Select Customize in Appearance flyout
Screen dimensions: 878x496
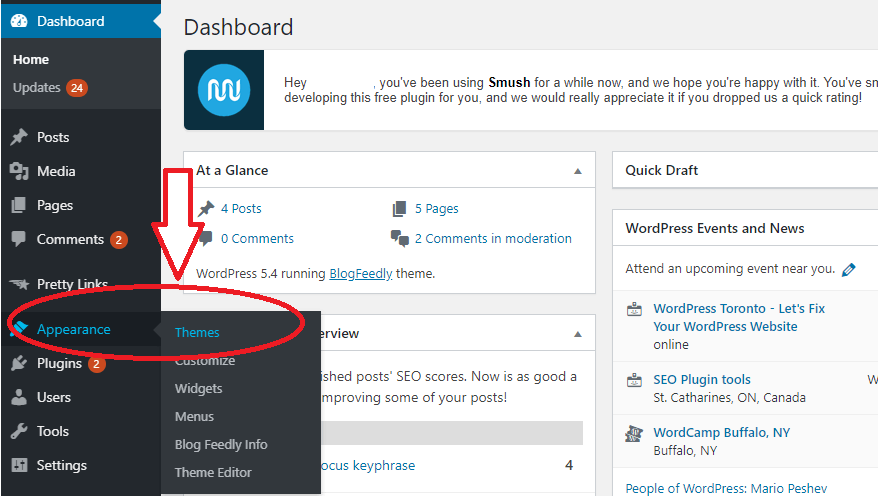pyautogui.click(x=205, y=361)
